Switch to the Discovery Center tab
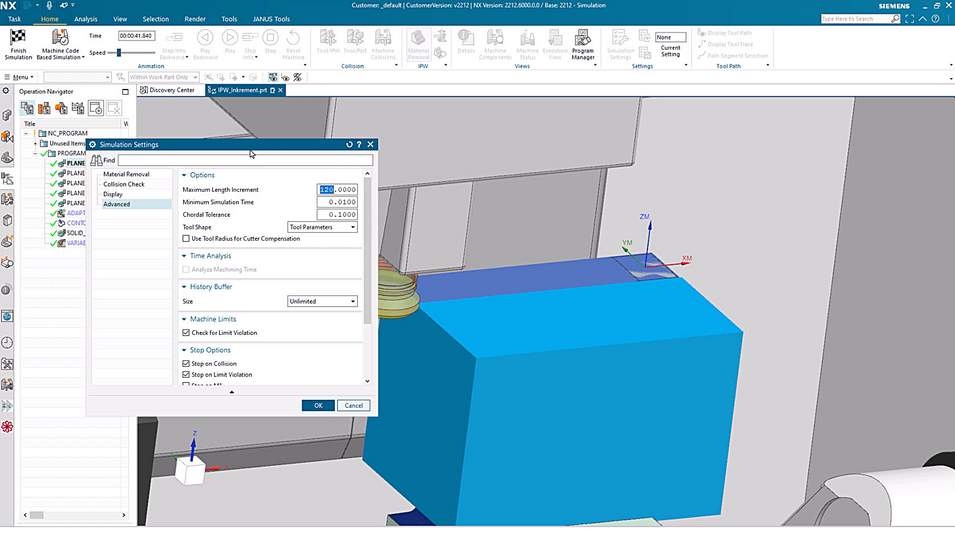 (x=167, y=90)
